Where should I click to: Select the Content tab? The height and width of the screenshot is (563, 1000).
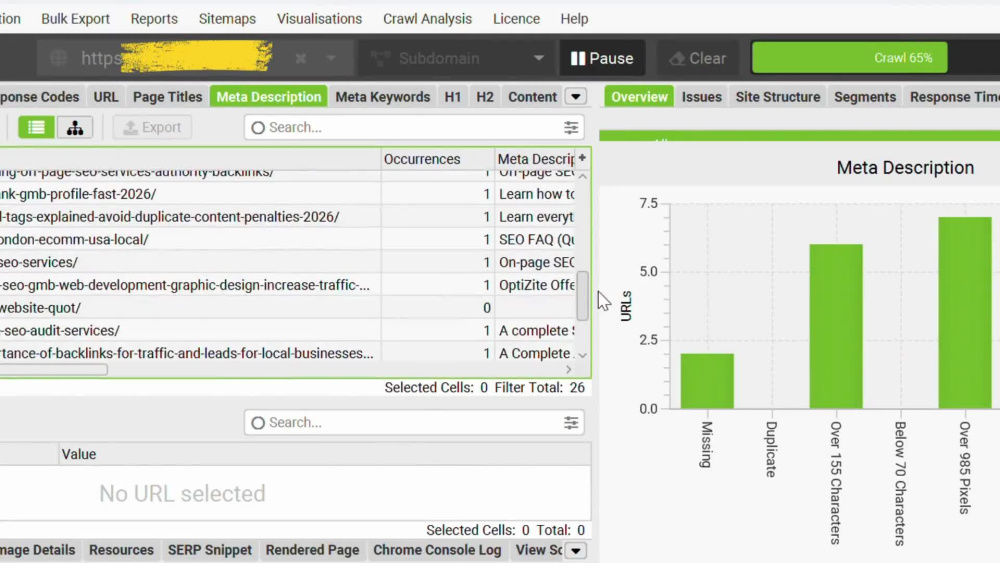click(533, 97)
